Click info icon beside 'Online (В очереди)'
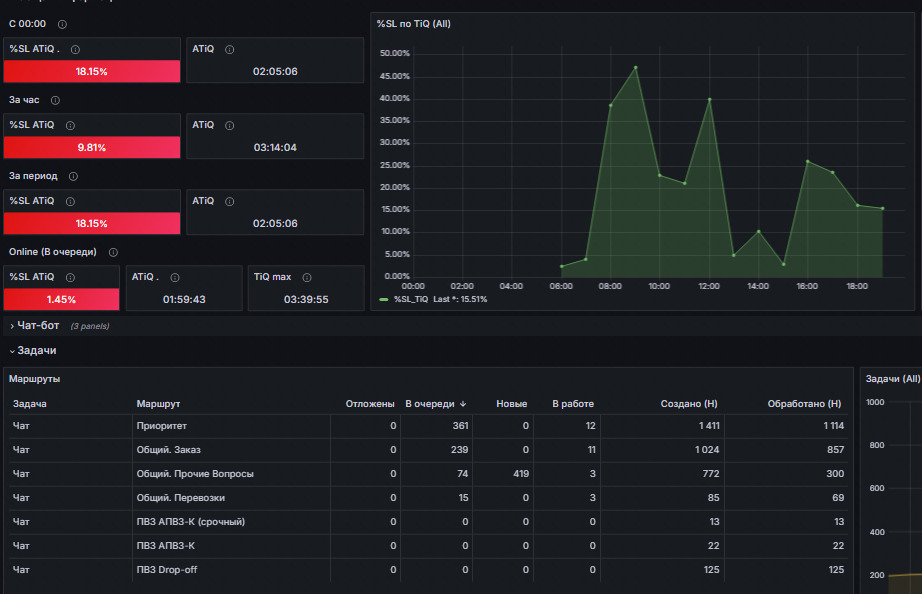This screenshot has width=922, height=594. pos(113,252)
